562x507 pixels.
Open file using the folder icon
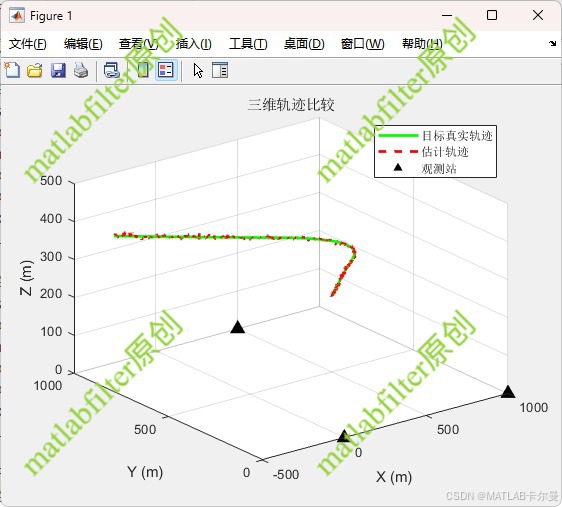35,70
